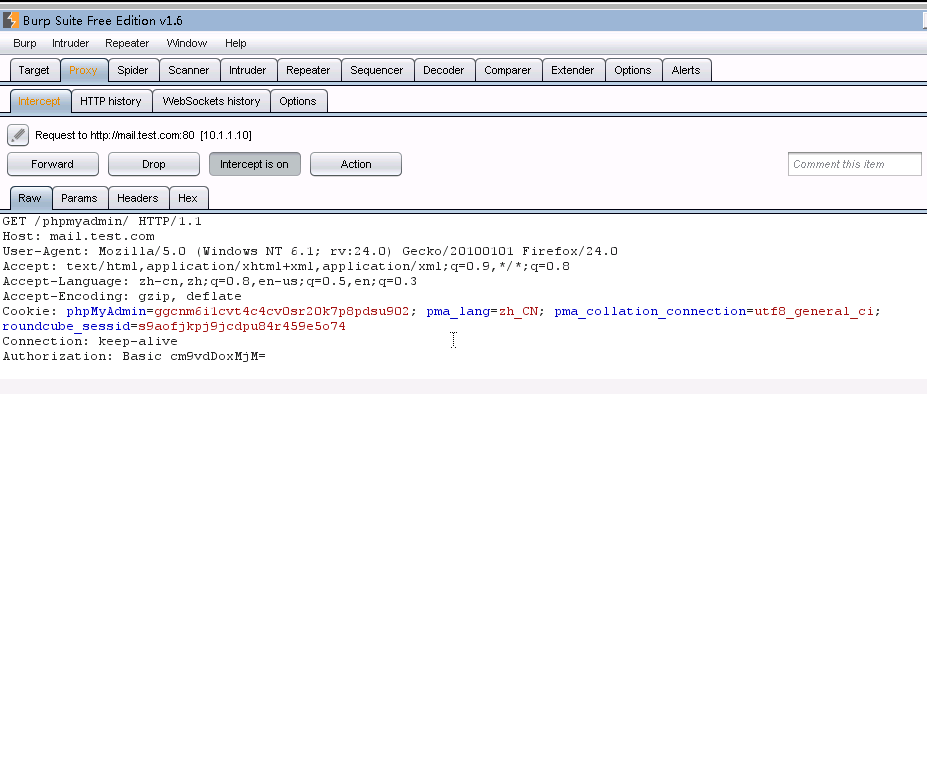
Task: Click the Comment this item field
Action: pyautogui.click(x=855, y=164)
